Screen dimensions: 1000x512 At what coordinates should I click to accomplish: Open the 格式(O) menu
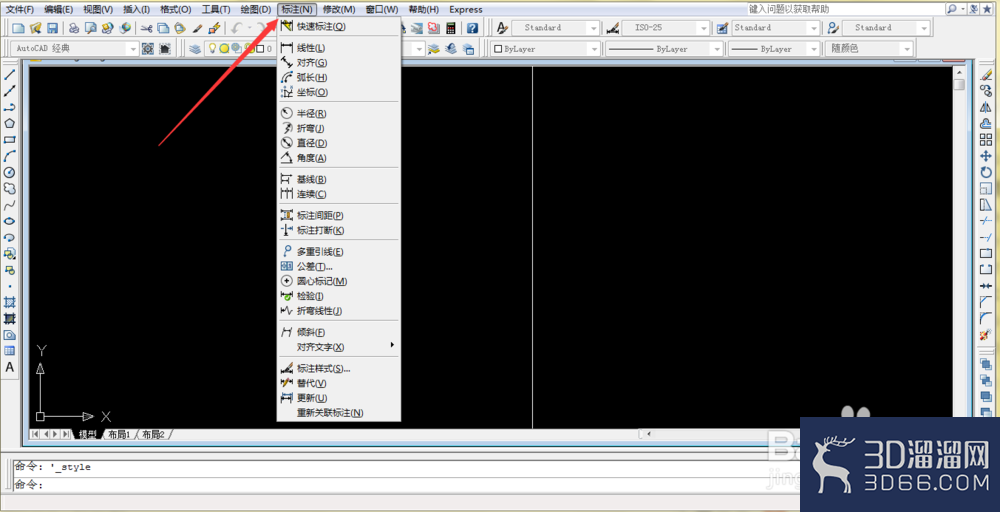click(x=175, y=10)
